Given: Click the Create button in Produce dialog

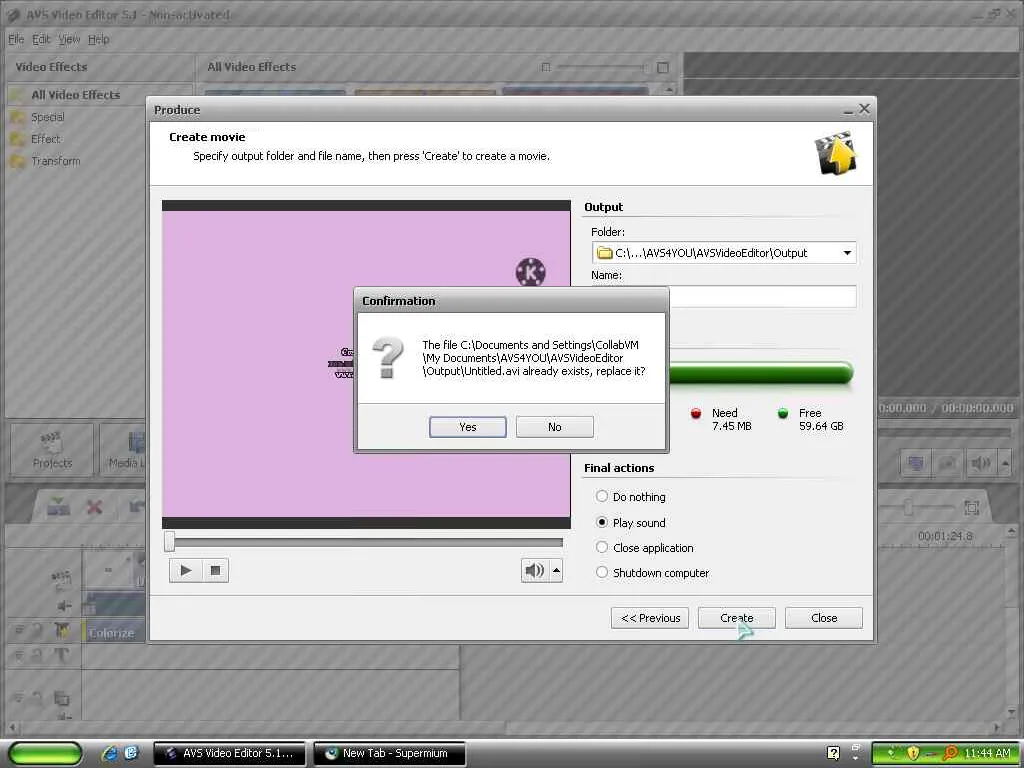Looking at the screenshot, I should tap(737, 618).
